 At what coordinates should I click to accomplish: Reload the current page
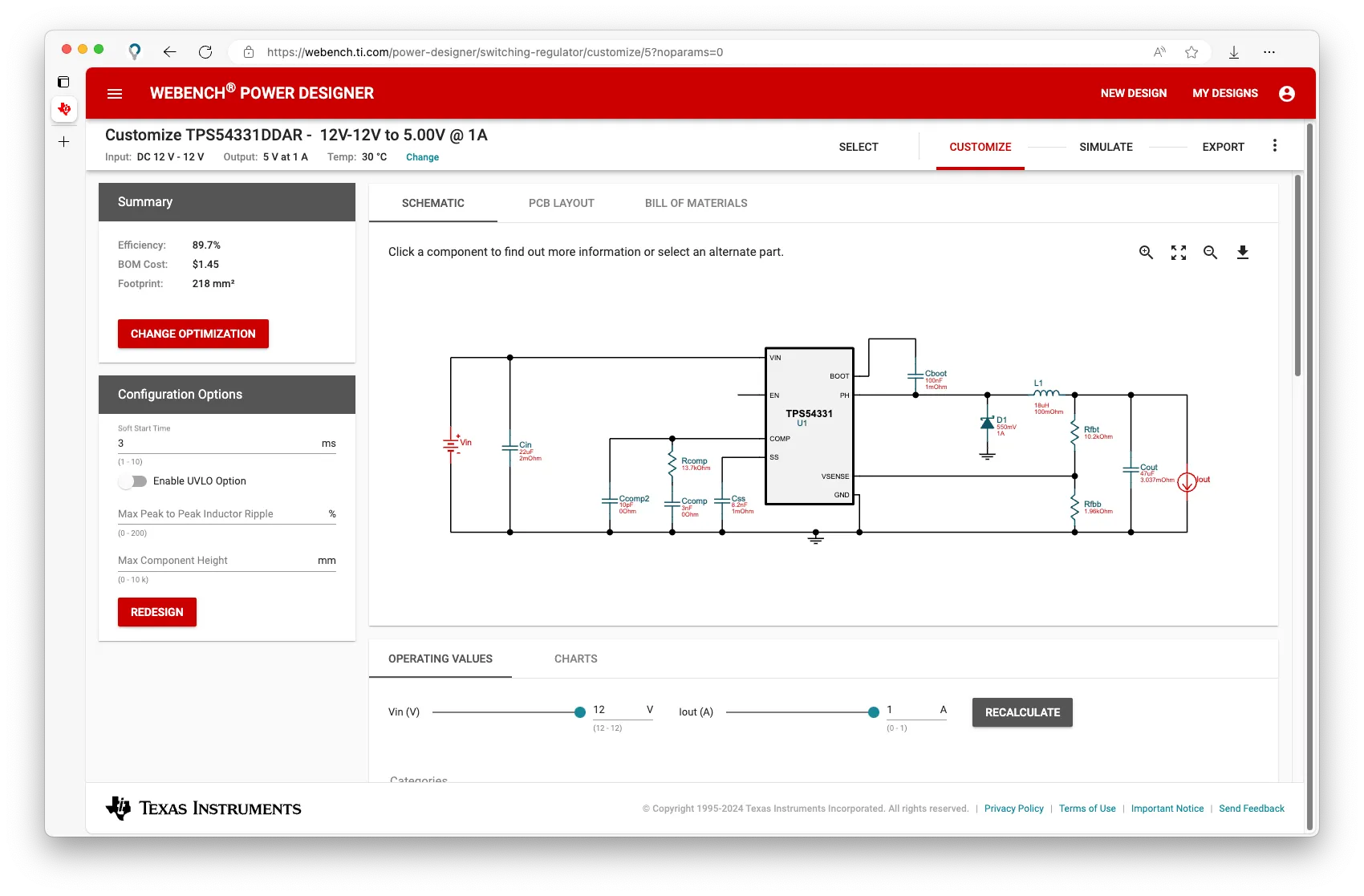coord(205,52)
